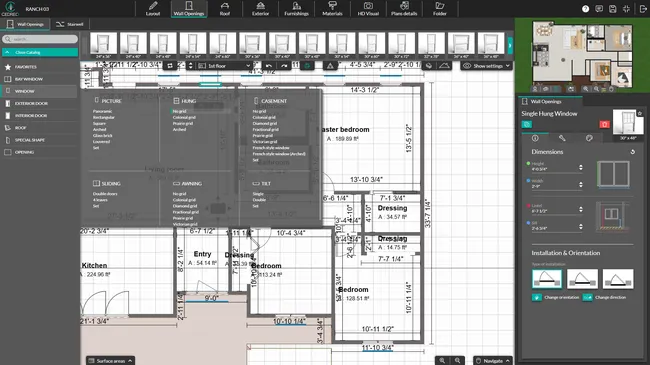The width and height of the screenshot is (650, 365).
Task: Open the Materials tool
Action: point(332,9)
